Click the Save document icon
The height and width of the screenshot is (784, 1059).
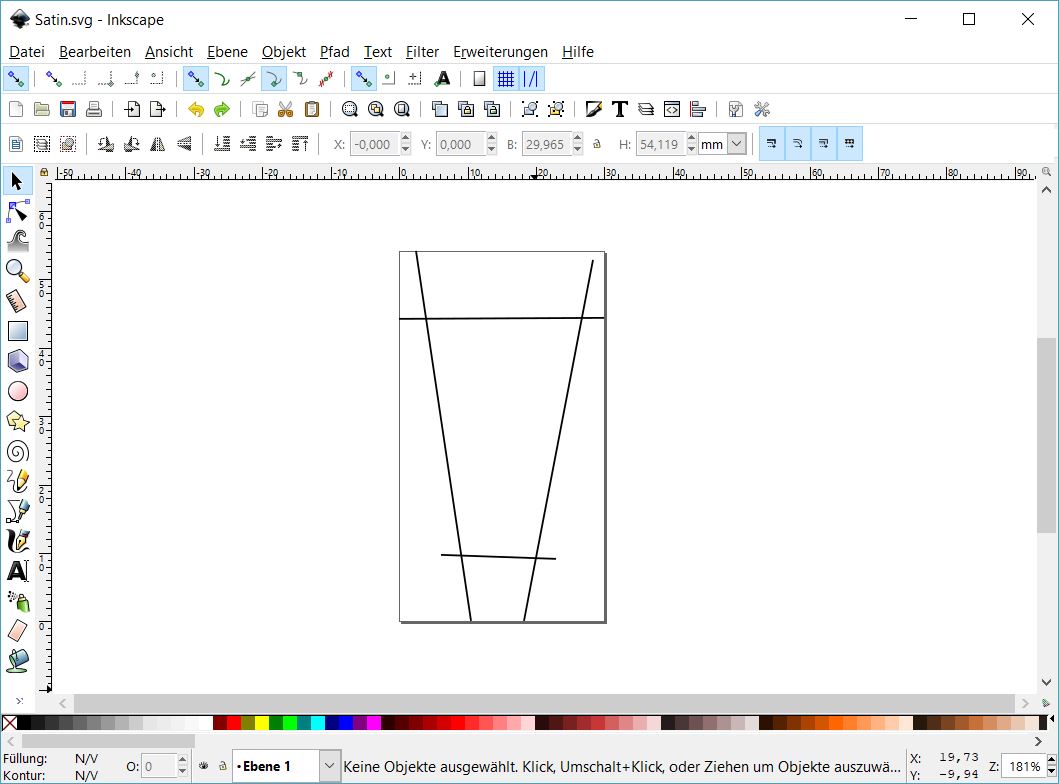point(68,110)
